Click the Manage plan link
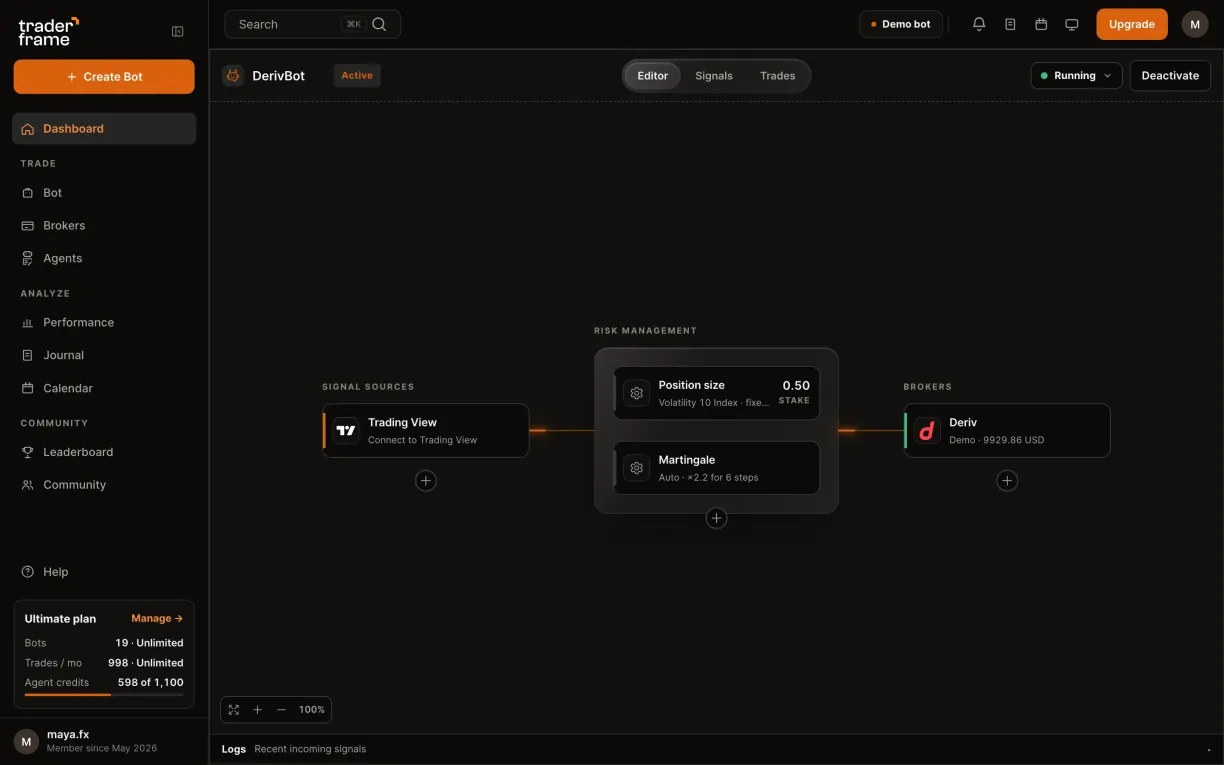Image resolution: width=1224 pixels, height=765 pixels. 157,618
